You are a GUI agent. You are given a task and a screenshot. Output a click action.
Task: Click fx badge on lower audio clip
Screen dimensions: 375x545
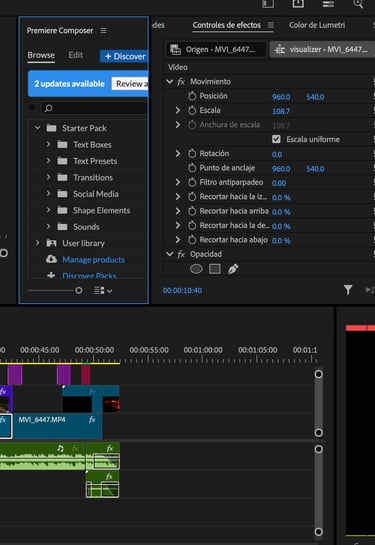click(x=109, y=477)
